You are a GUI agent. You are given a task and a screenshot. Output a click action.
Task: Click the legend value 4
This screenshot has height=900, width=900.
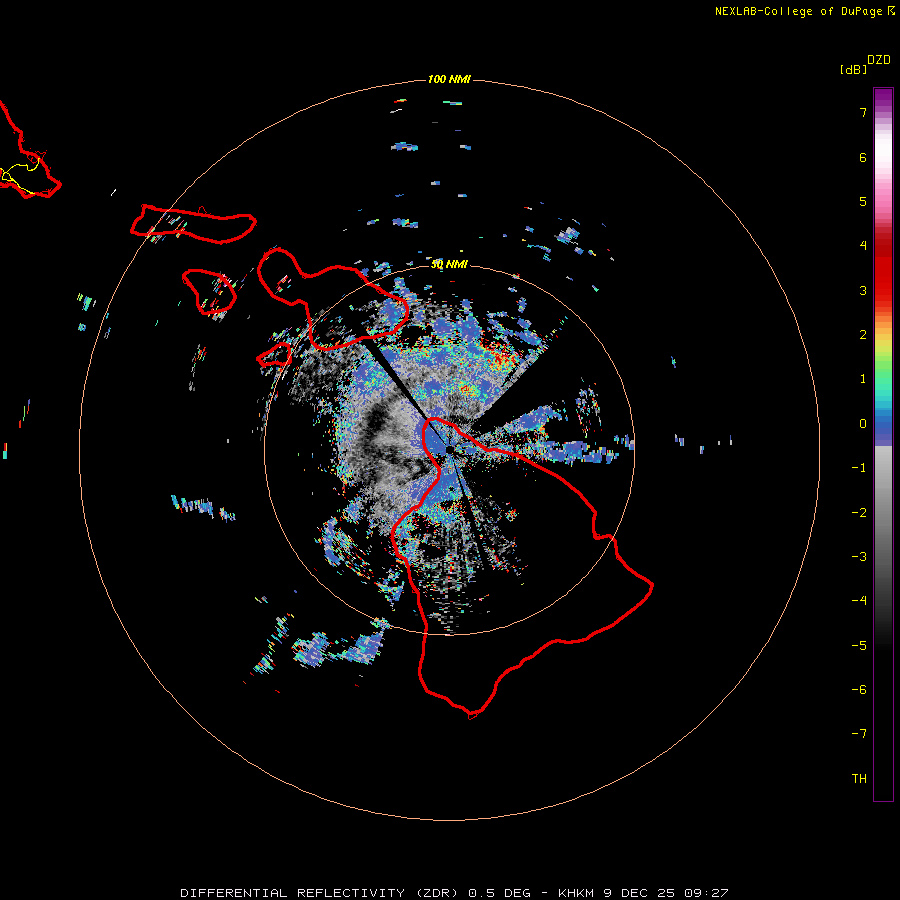coord(863,246)
